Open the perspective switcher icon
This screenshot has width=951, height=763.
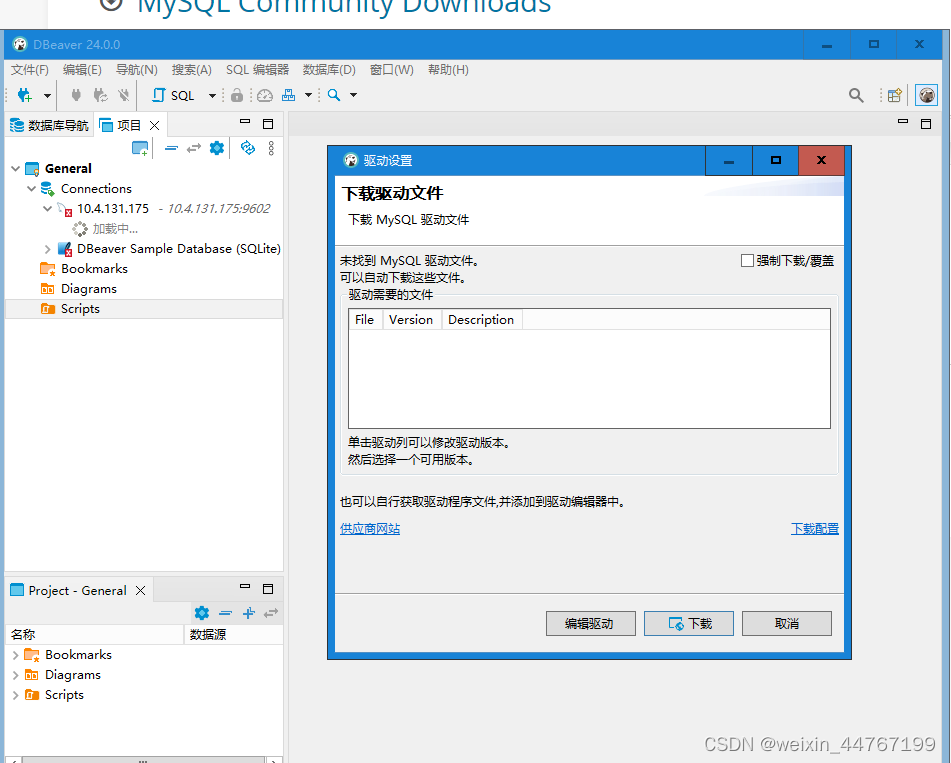[x=895, y=95]
